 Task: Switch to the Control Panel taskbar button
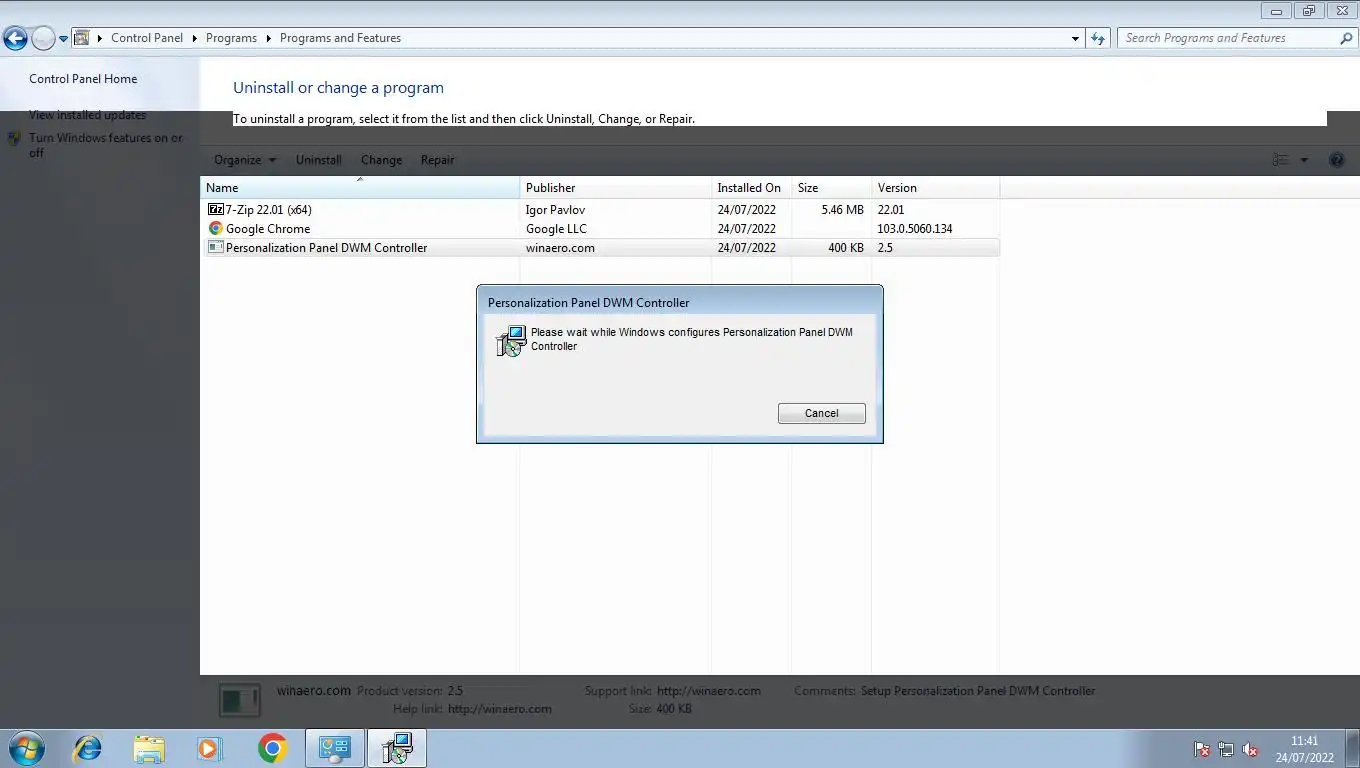[334, 748]
